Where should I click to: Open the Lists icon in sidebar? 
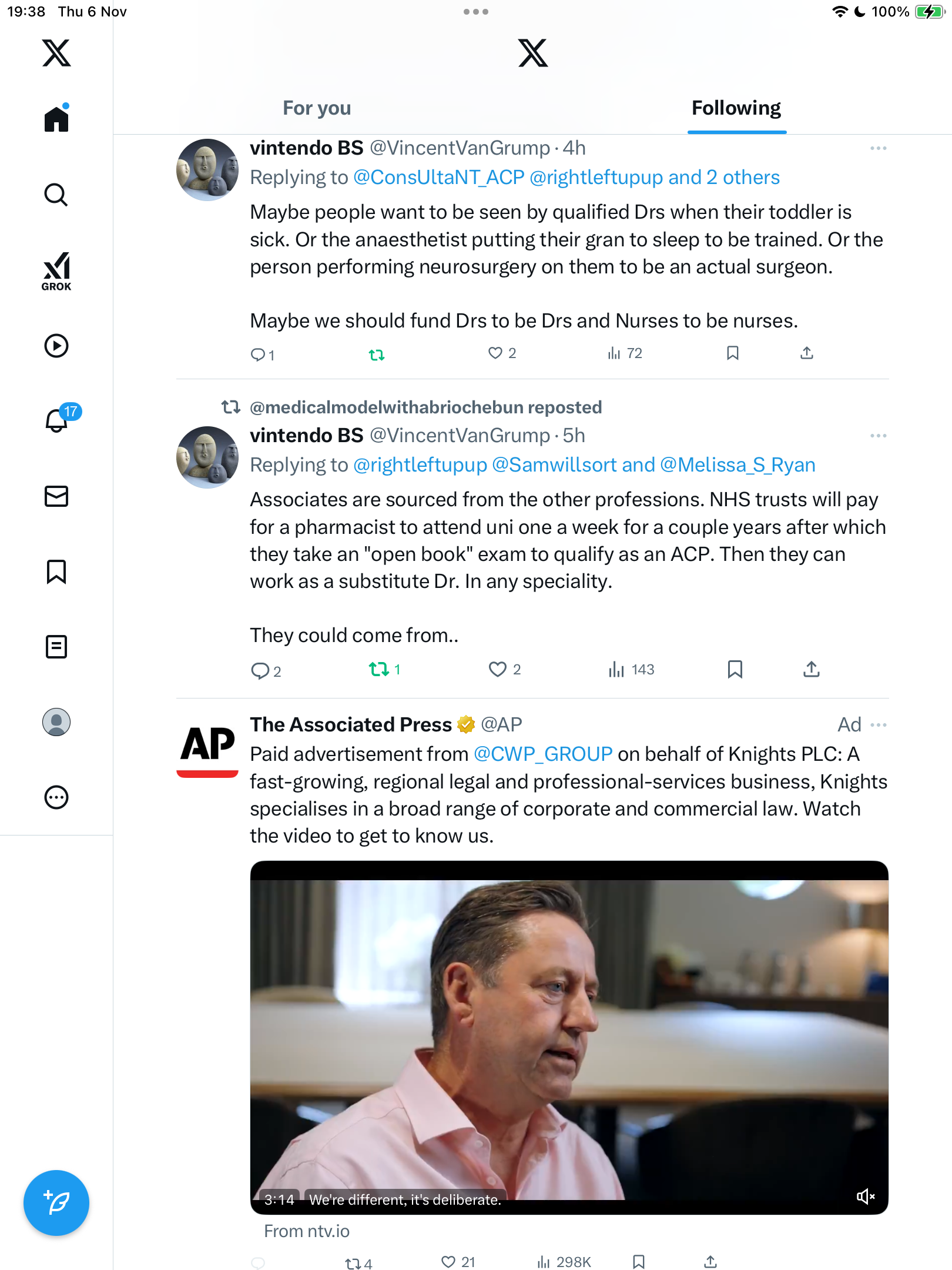tap(56, 647)
